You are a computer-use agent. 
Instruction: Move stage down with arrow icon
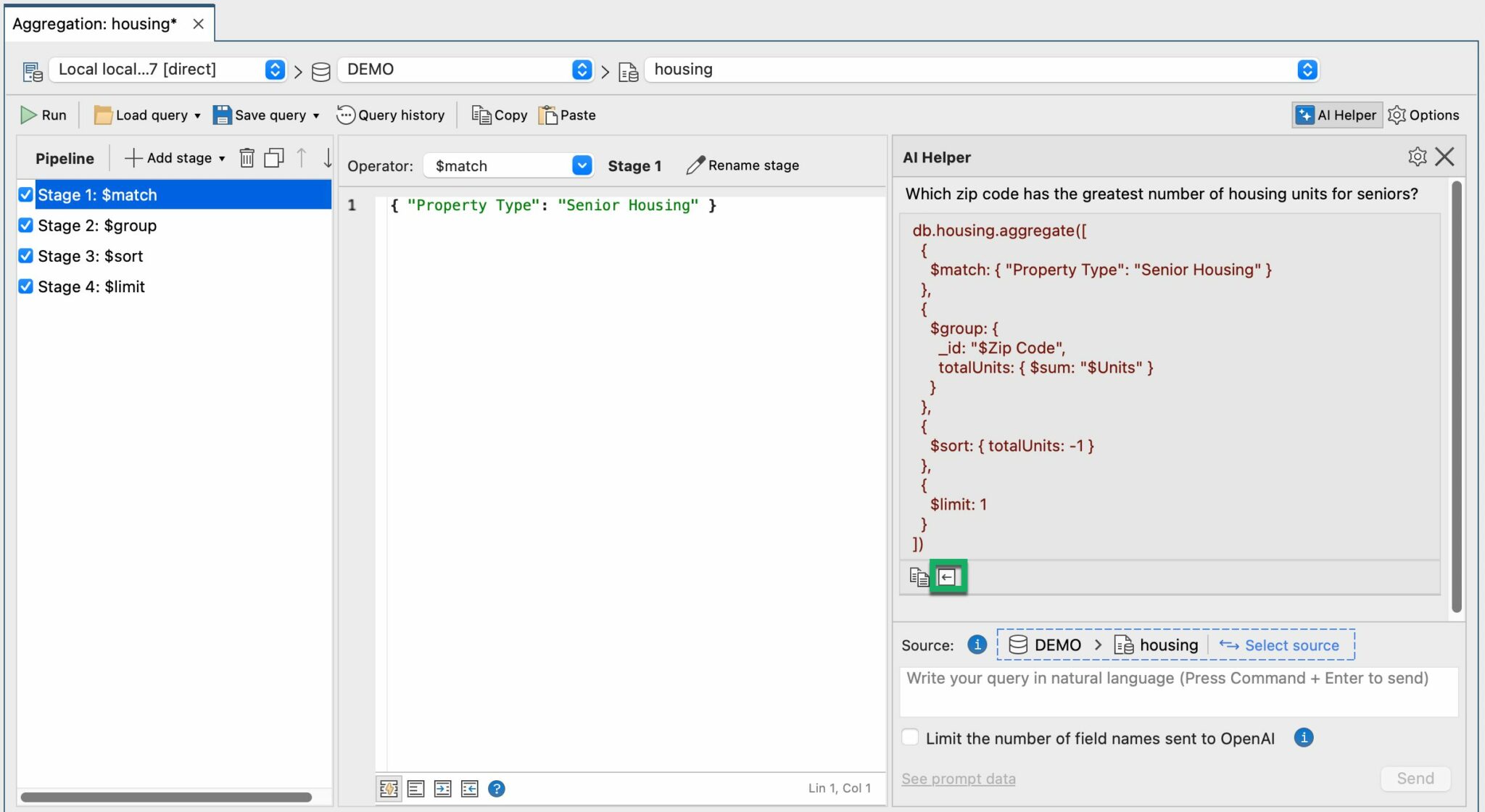pos(328,158)
